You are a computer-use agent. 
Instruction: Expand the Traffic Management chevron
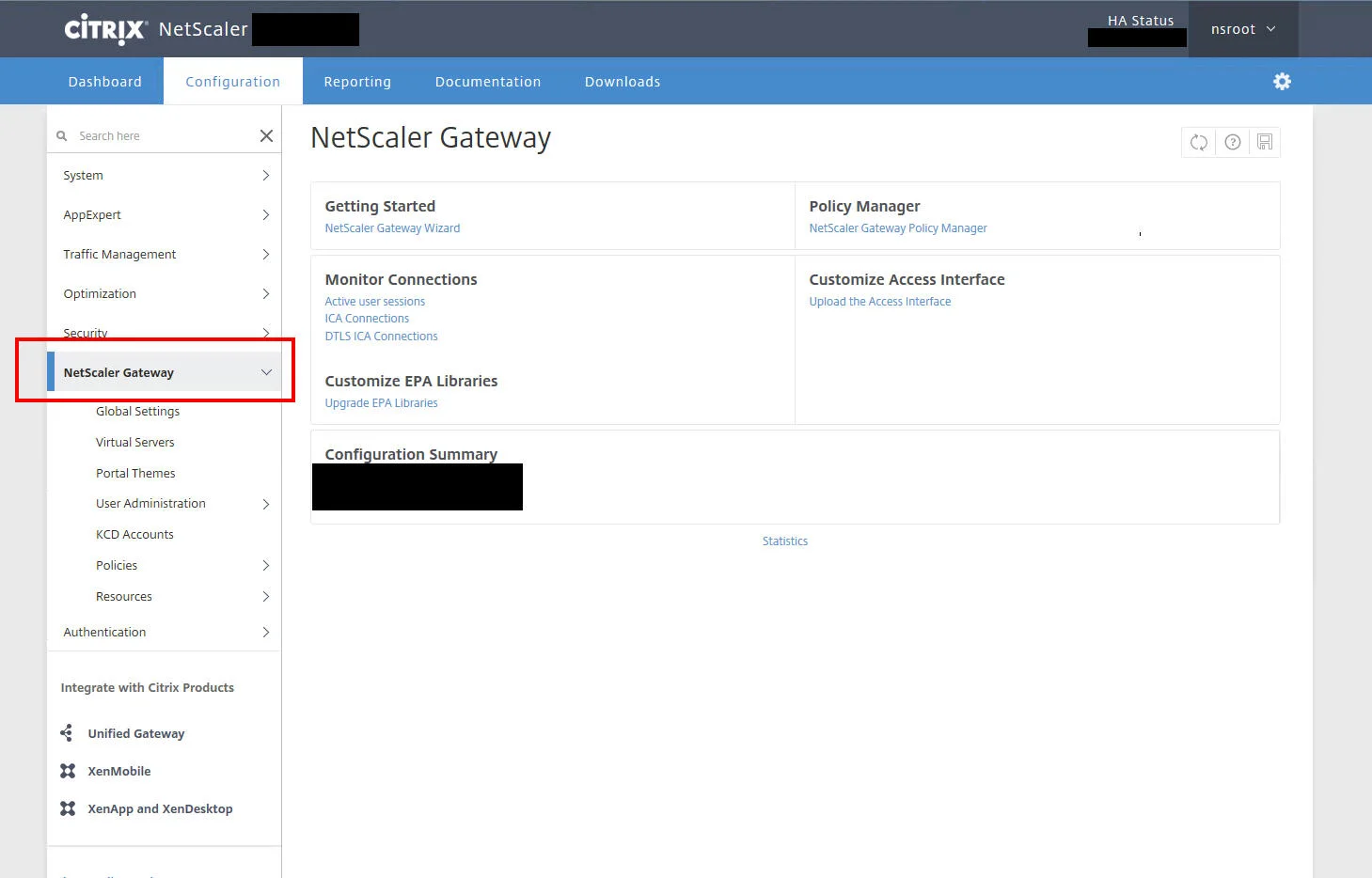click(x=266, y=255)
